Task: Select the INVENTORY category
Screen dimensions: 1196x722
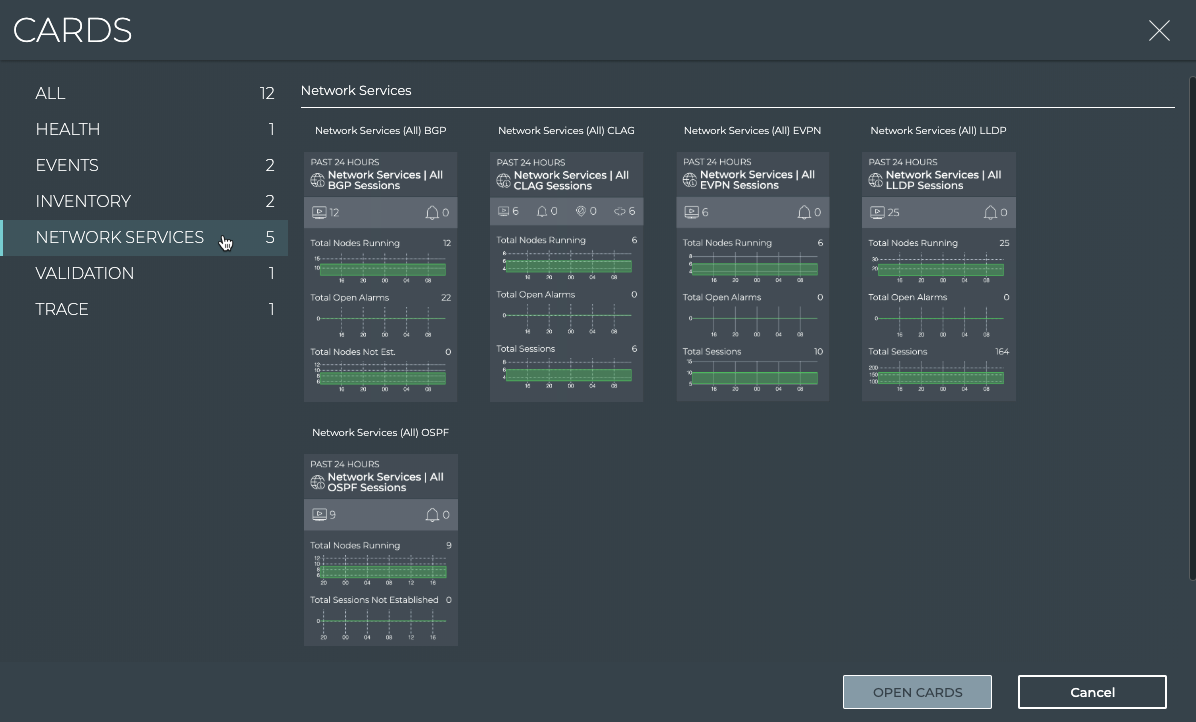Action: (82, 201)
